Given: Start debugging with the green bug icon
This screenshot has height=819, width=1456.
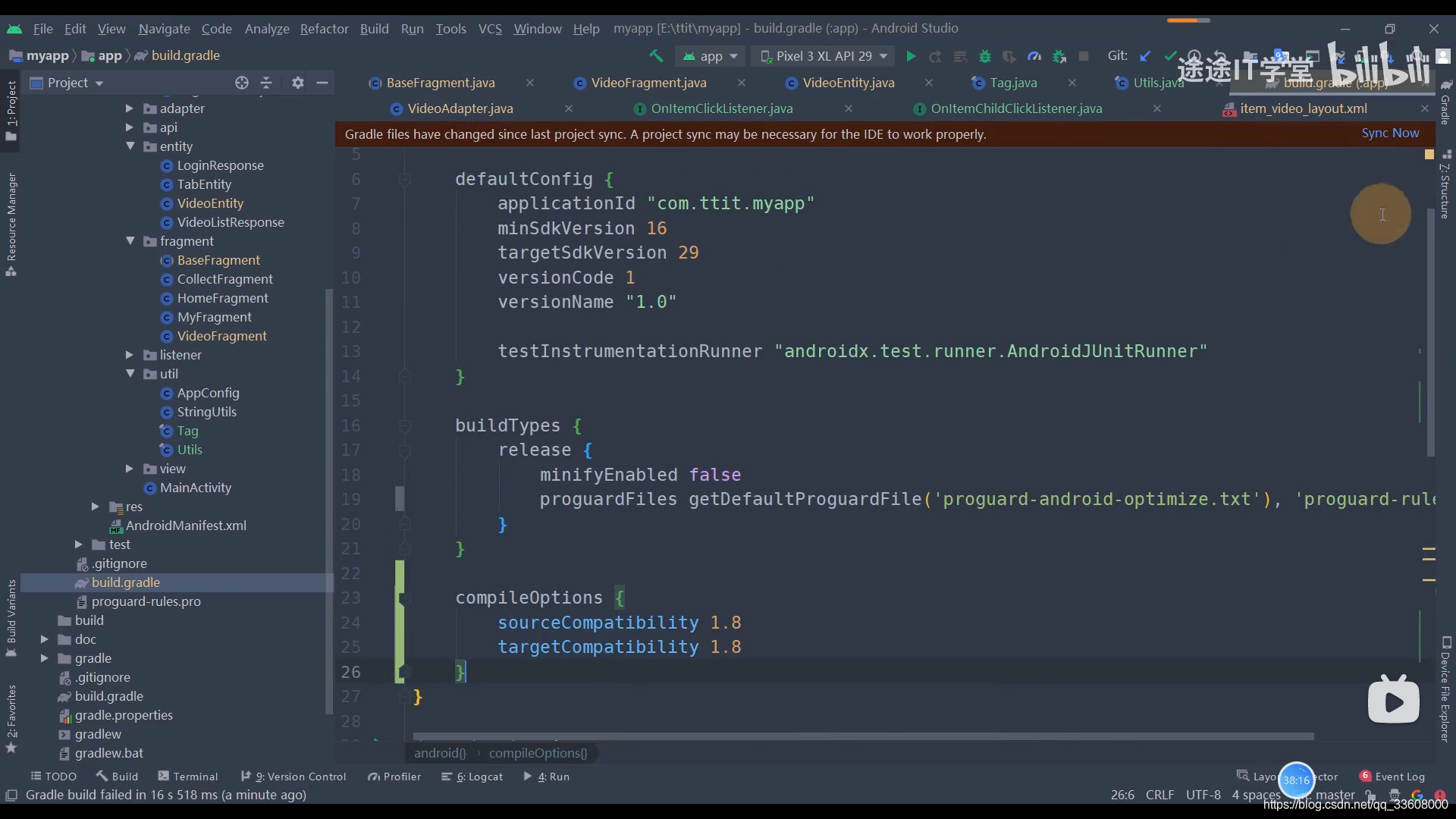Looking at the screenshot, I should click(985, 56).
